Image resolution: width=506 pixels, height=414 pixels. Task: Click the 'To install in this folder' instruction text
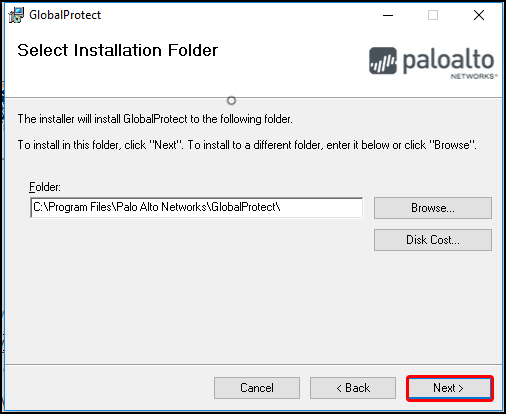point(247,145)
